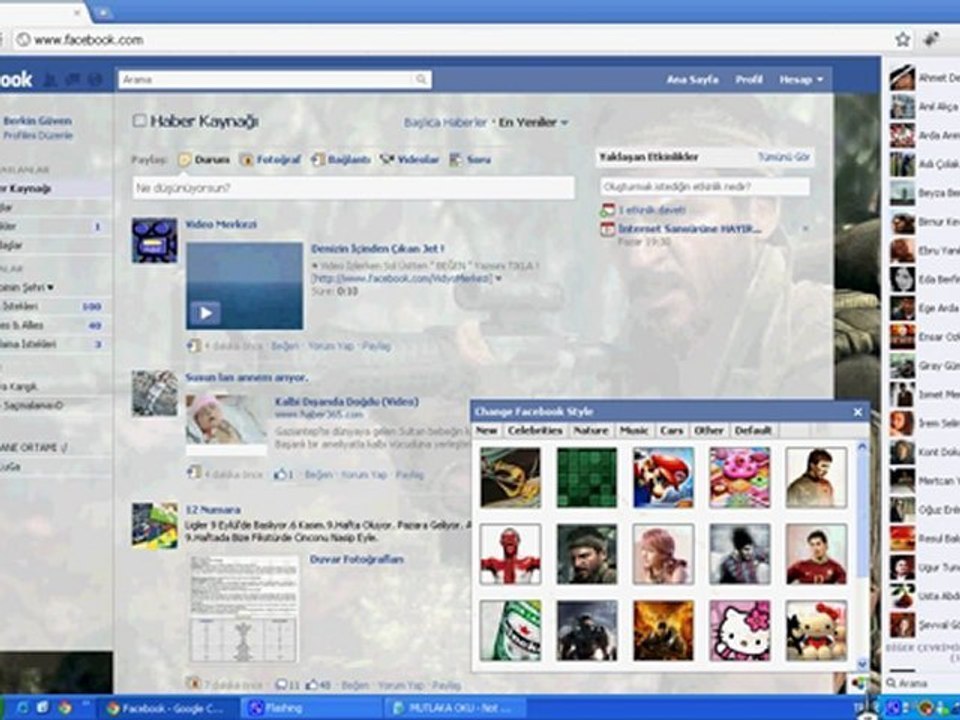Switch to the Default style tab
The height and width of the screenshot is (720, 960).
tap(753, 430)
